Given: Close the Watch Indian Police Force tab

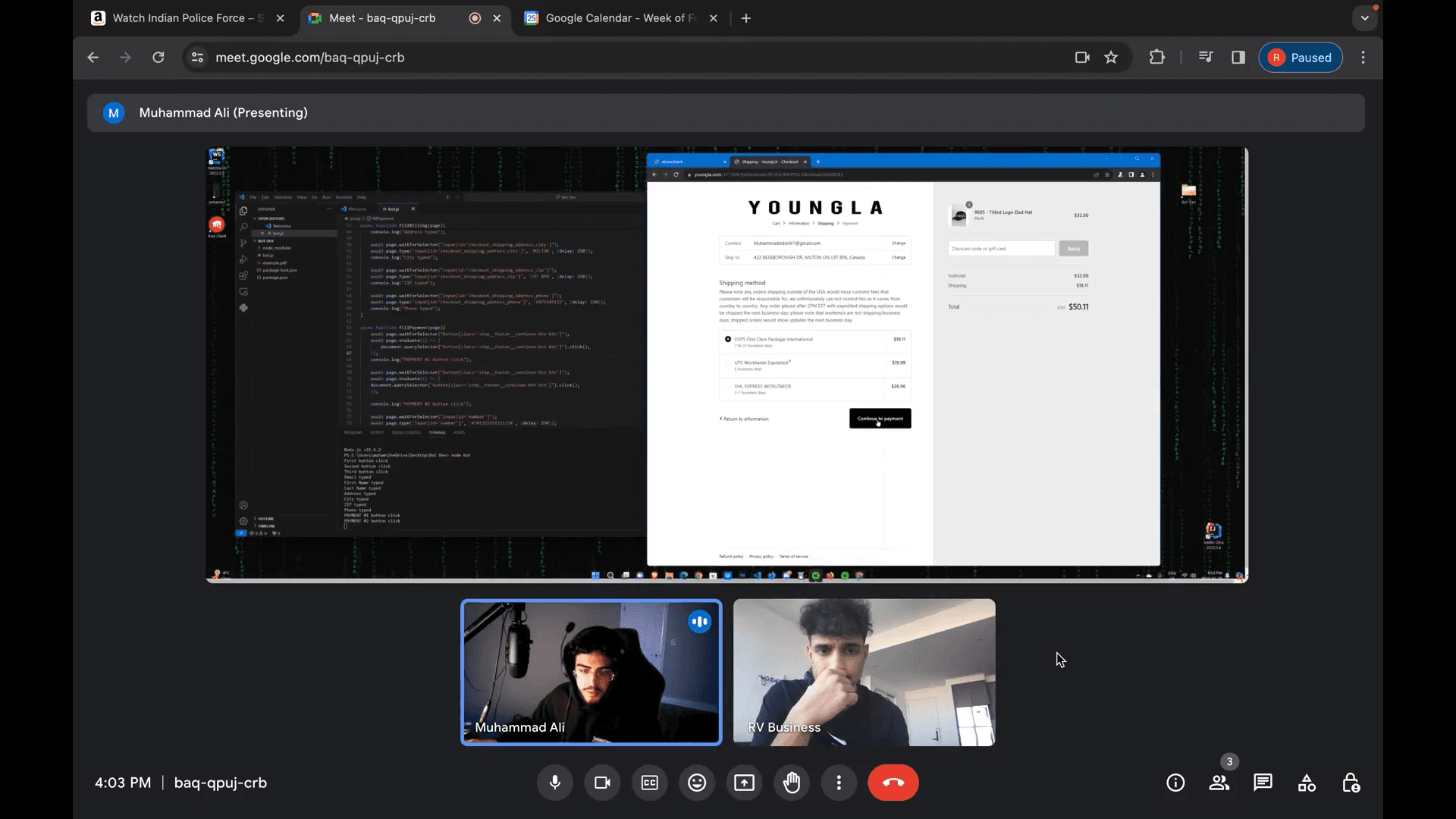Looking at the screenshot, I should (x=281, y=18).
